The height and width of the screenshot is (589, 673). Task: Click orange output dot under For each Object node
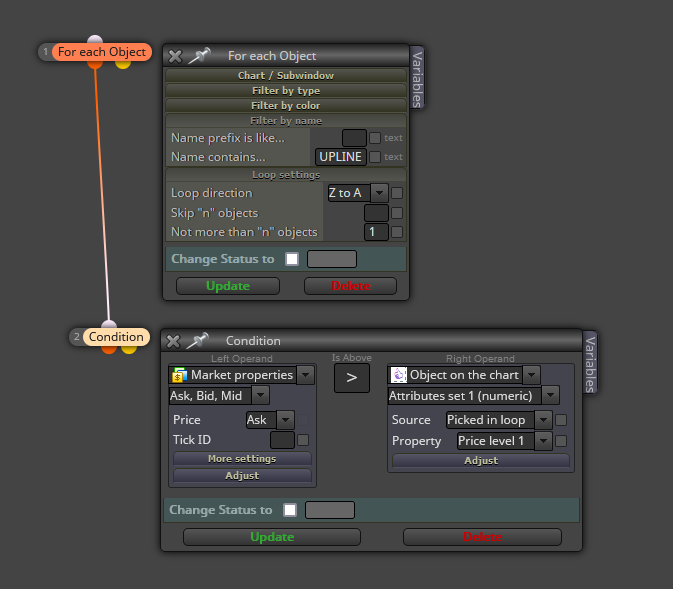pos(95,64)
